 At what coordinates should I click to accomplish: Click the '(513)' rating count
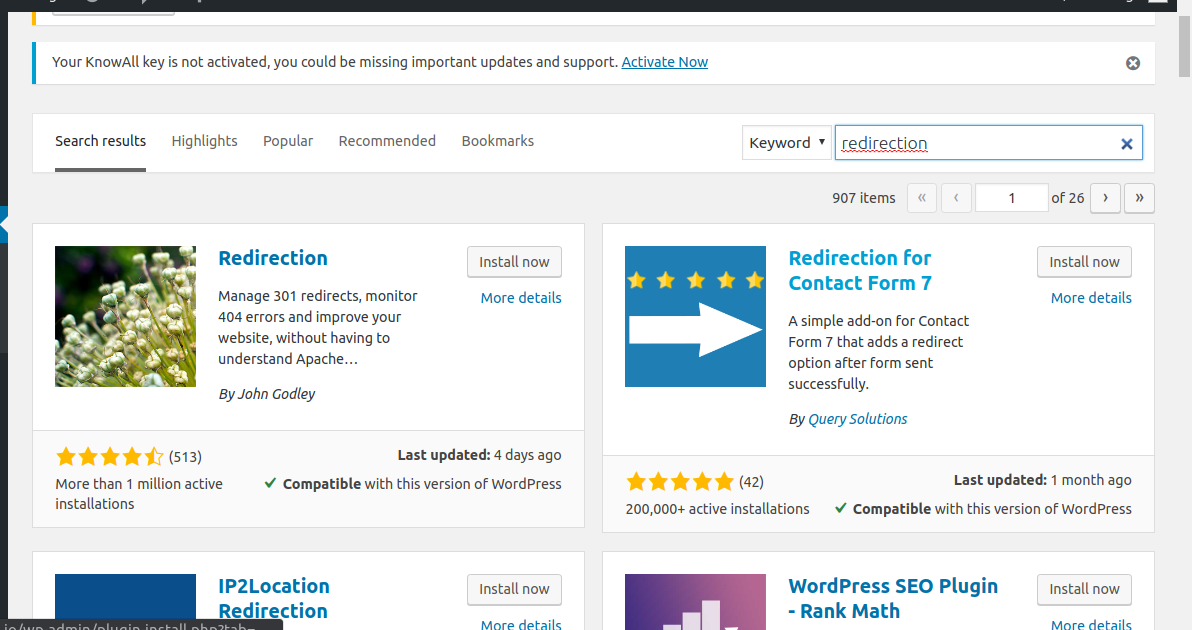[x=185, y=457]
